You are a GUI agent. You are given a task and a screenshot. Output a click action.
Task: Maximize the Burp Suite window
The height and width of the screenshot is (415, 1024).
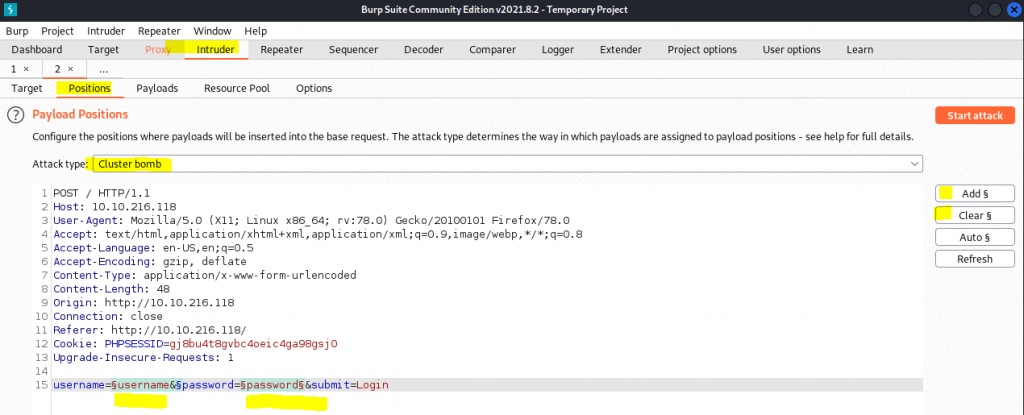pyautogui.click(x=995, y=10)
